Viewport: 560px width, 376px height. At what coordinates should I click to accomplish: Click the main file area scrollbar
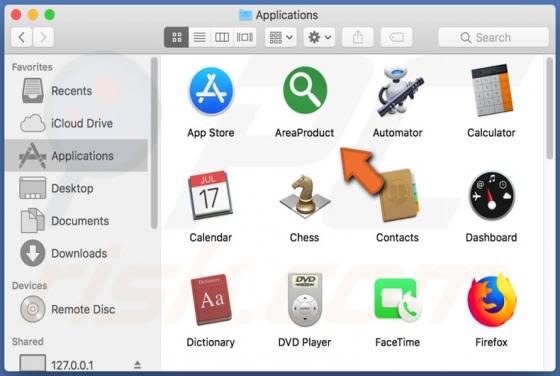[550, 109]
